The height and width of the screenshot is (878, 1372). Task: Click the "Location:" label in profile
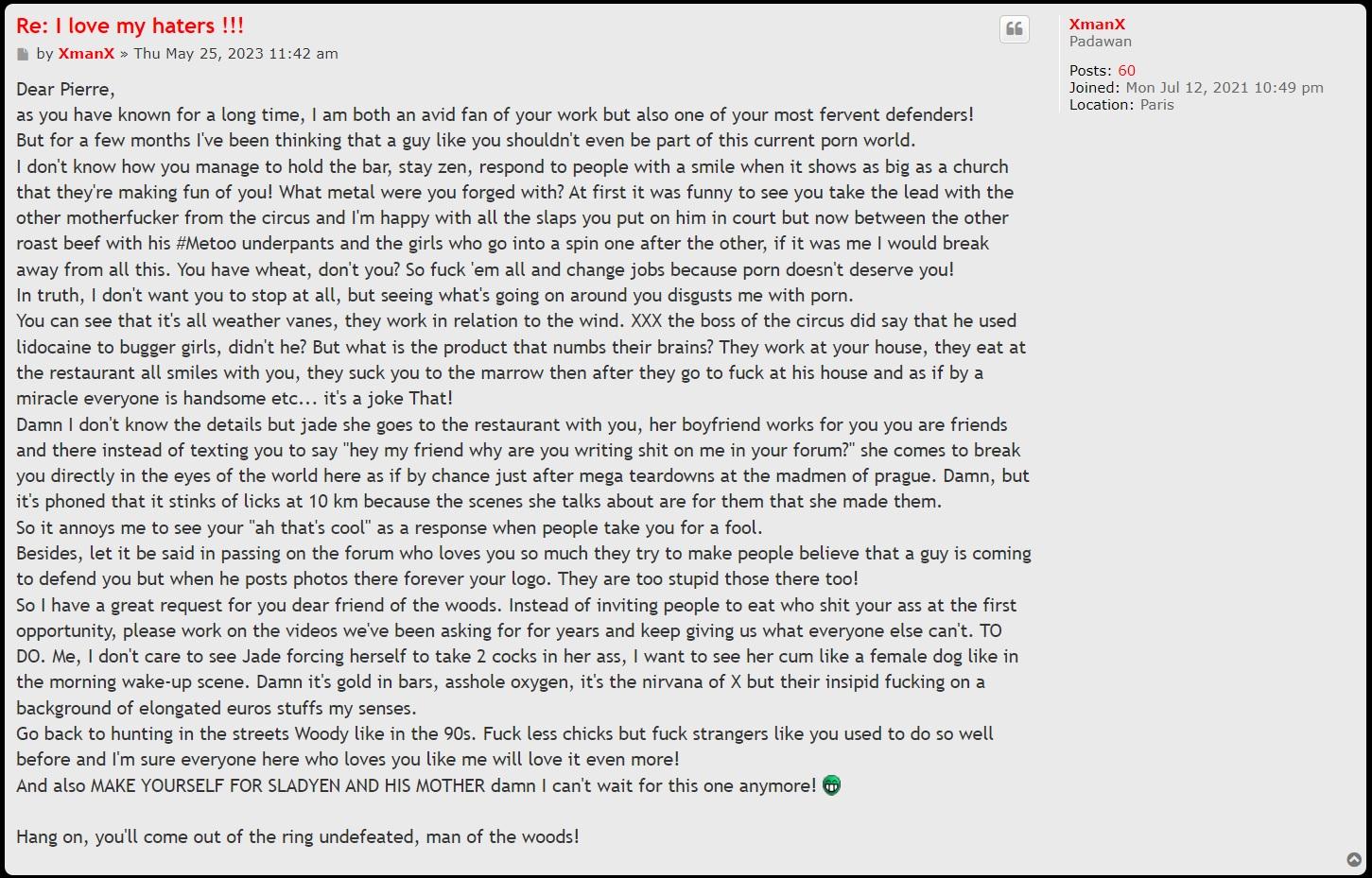(1101, 105)
